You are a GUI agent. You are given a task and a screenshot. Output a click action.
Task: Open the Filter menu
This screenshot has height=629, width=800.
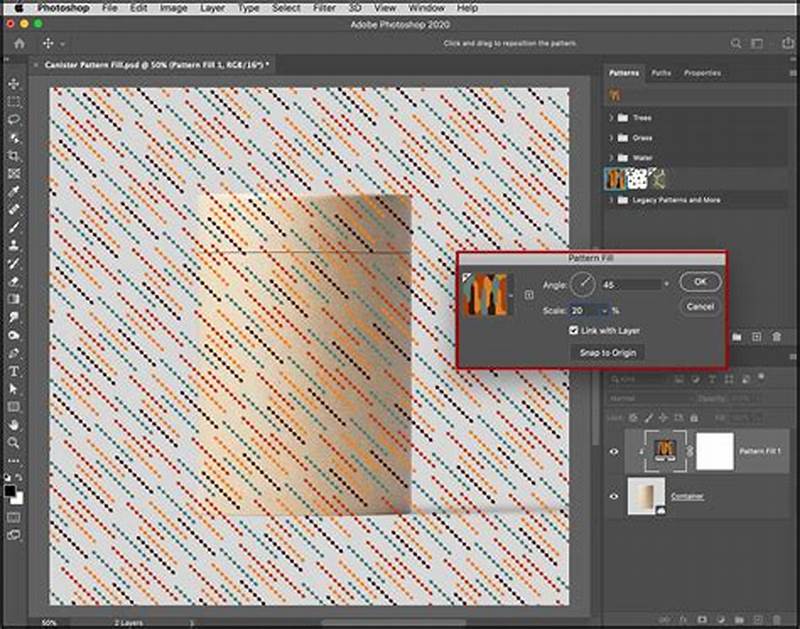[322, 7]
